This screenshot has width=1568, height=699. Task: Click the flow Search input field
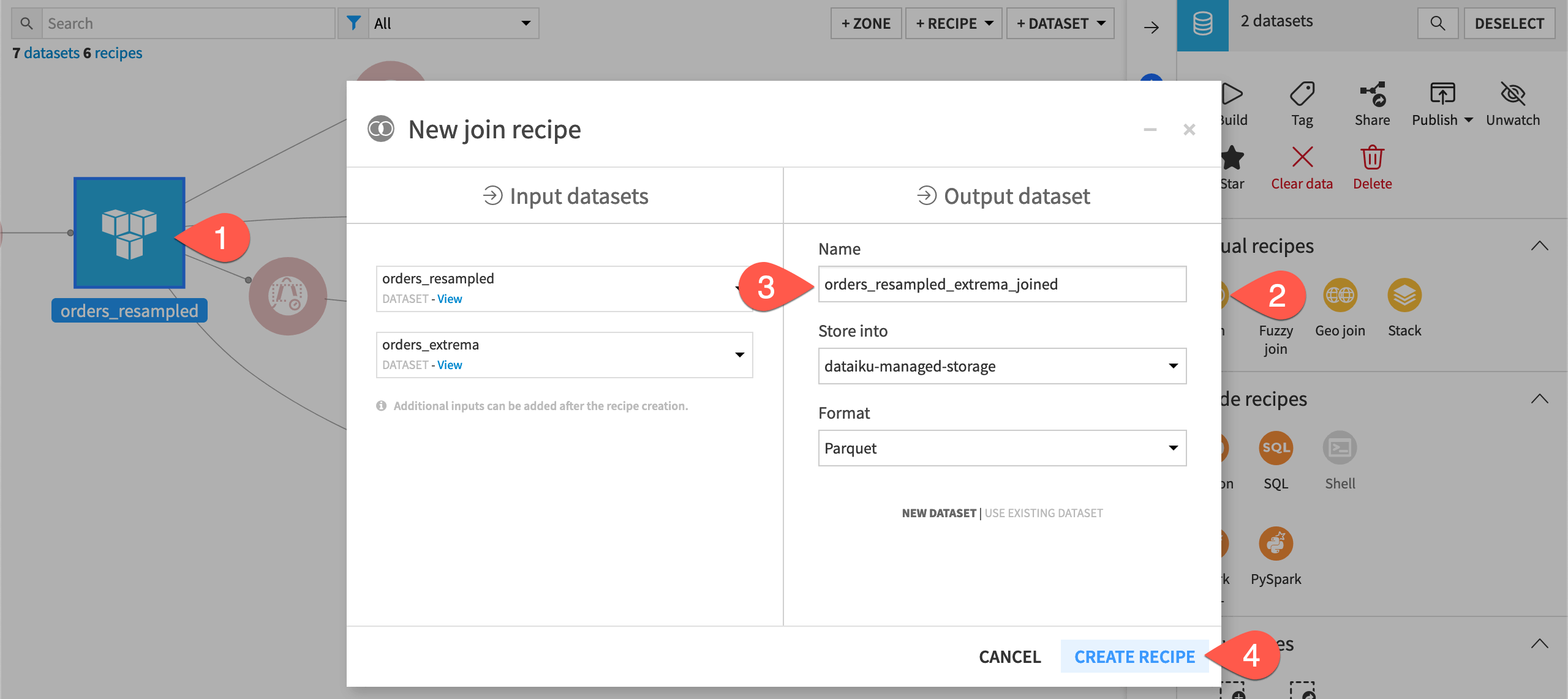pos(189,23)
